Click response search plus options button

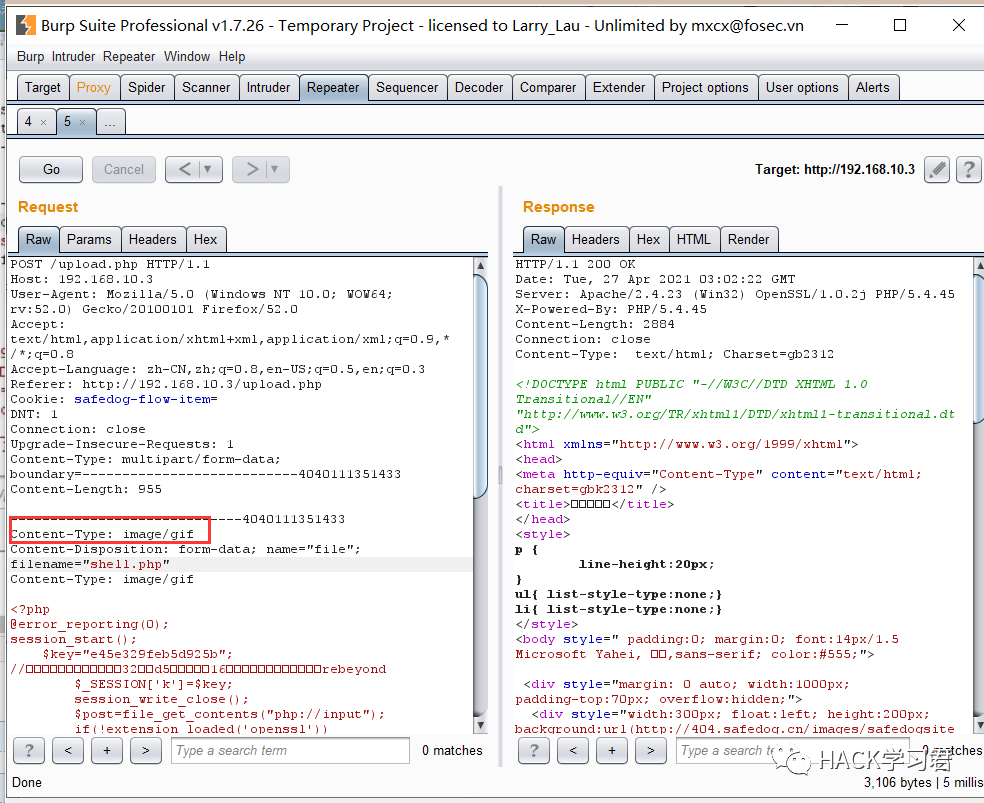(612, 750)
